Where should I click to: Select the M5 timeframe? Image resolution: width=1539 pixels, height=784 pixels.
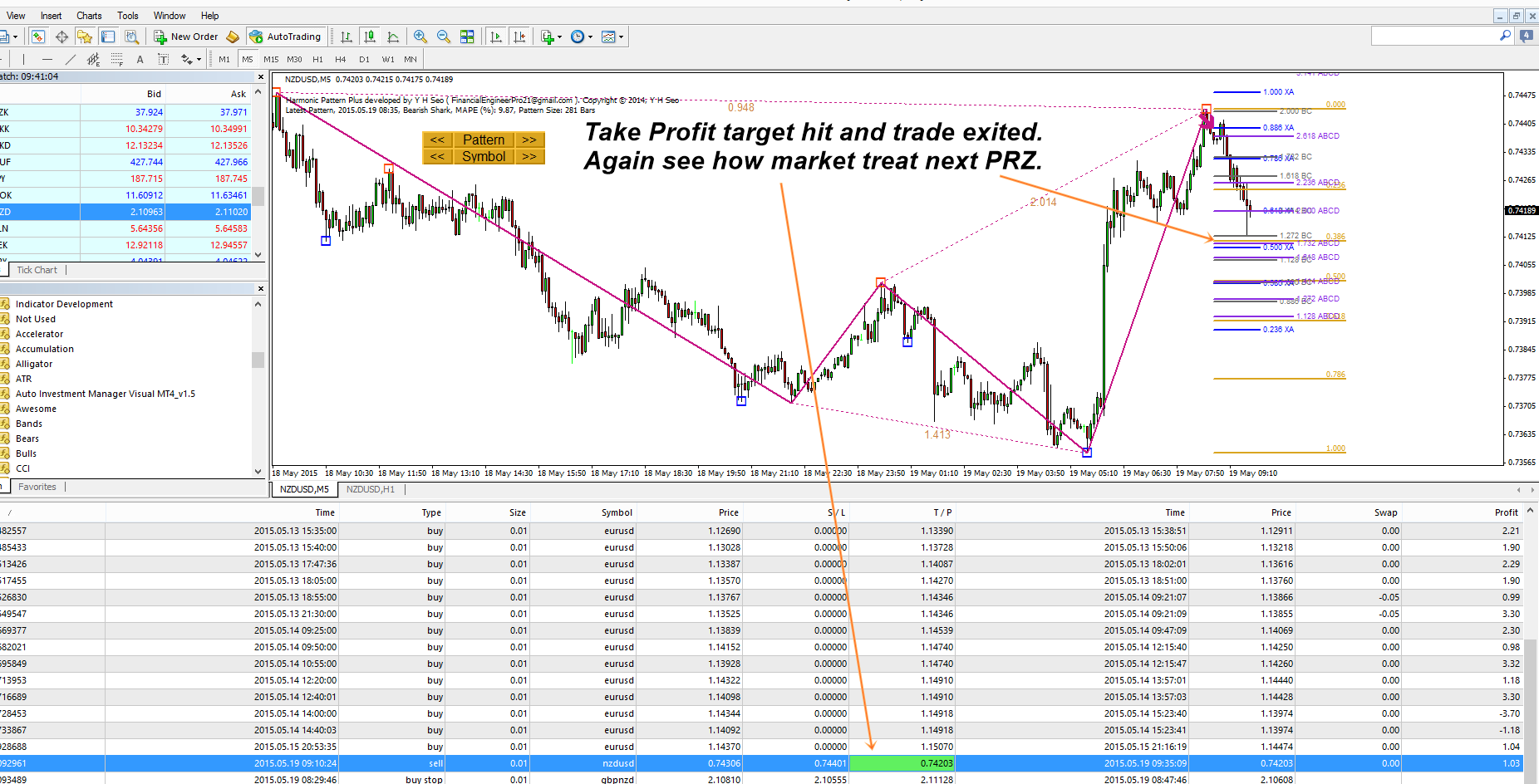pos(248,59)
